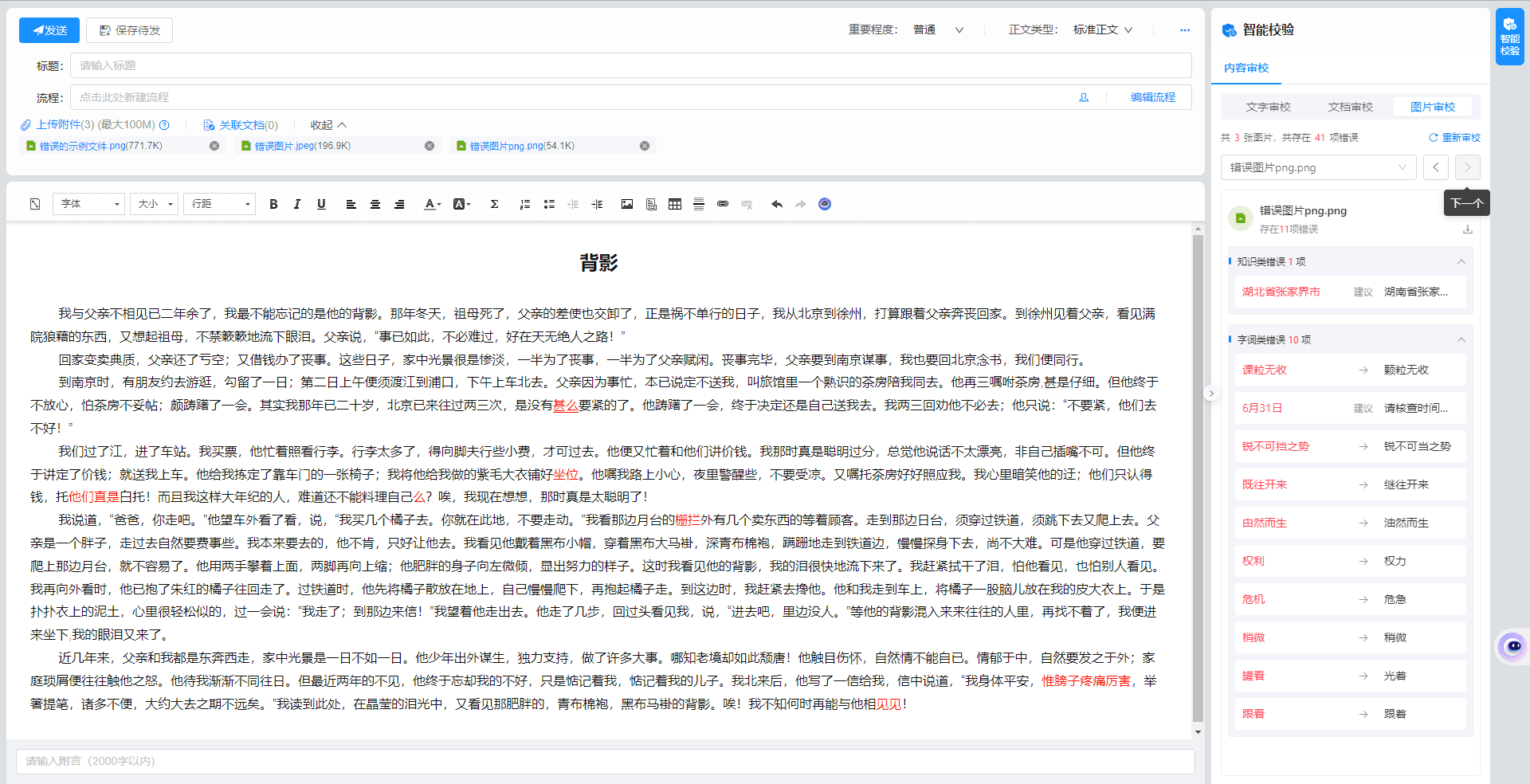This screenshot has width=1530, height=784.
Task: Switch to the 文字审校 tab
Action: 1268,107
